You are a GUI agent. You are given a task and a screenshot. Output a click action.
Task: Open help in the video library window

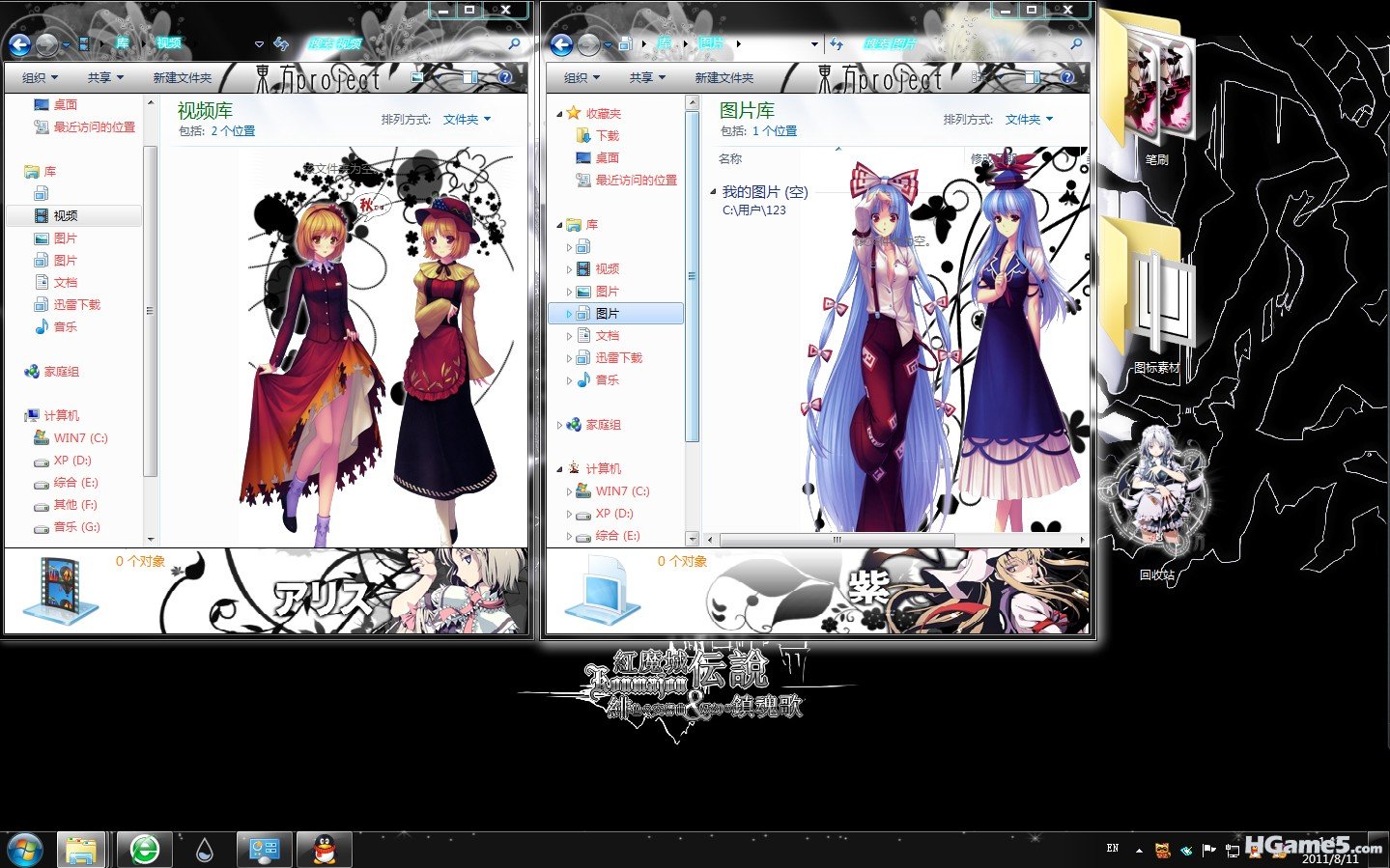(x=504, y=77)
